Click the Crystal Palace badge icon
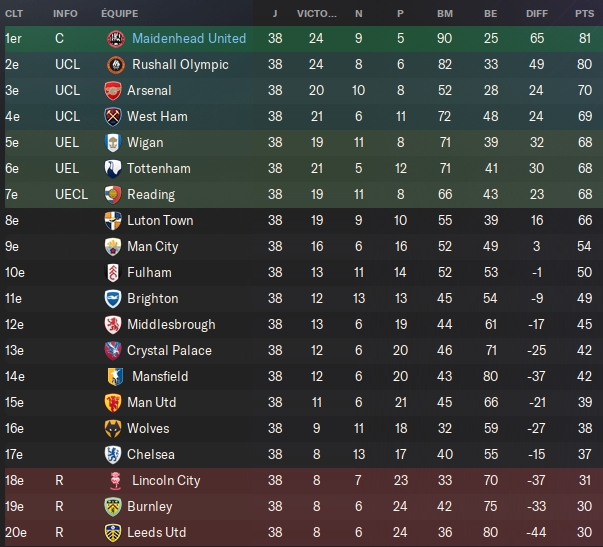 tap(113, 350)
